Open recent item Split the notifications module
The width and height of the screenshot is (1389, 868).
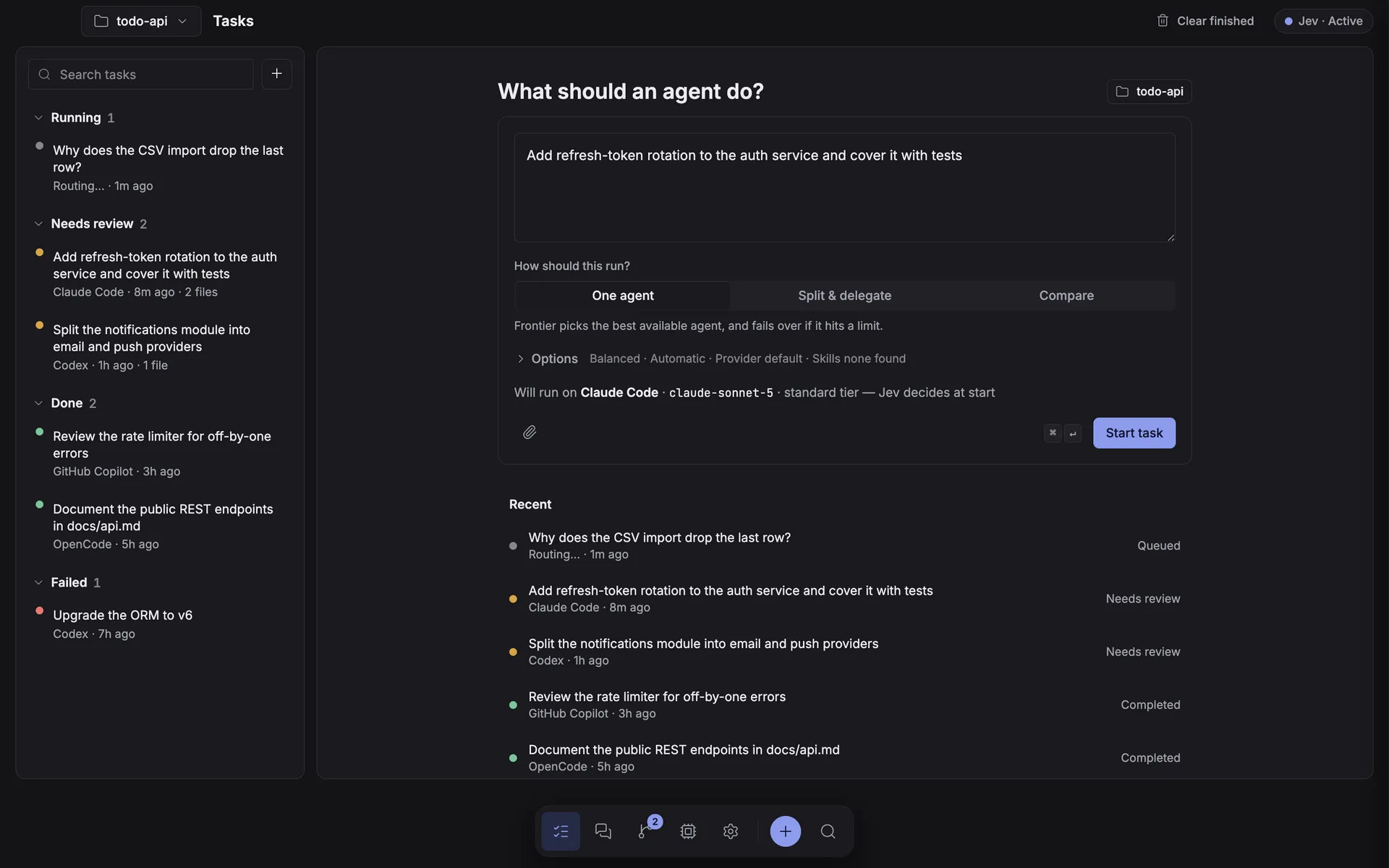844,652
